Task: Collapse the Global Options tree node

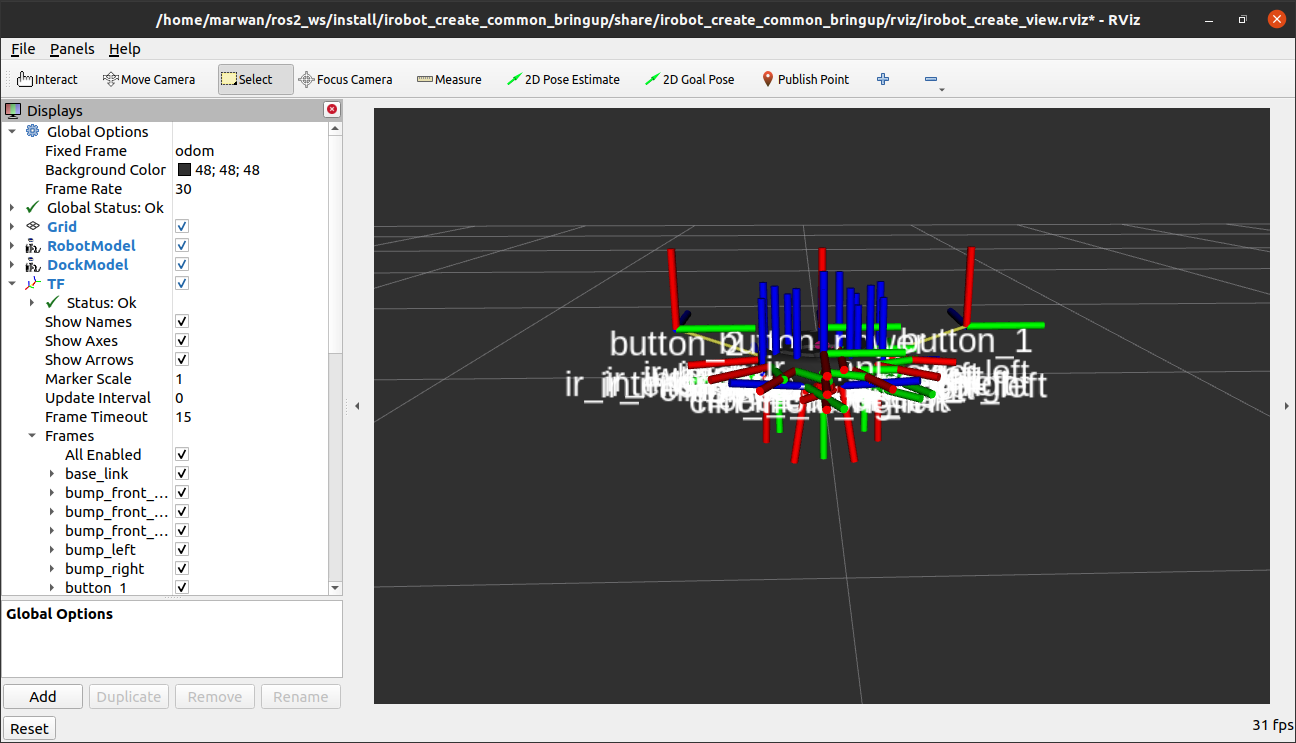Action: tap(12, 131)
